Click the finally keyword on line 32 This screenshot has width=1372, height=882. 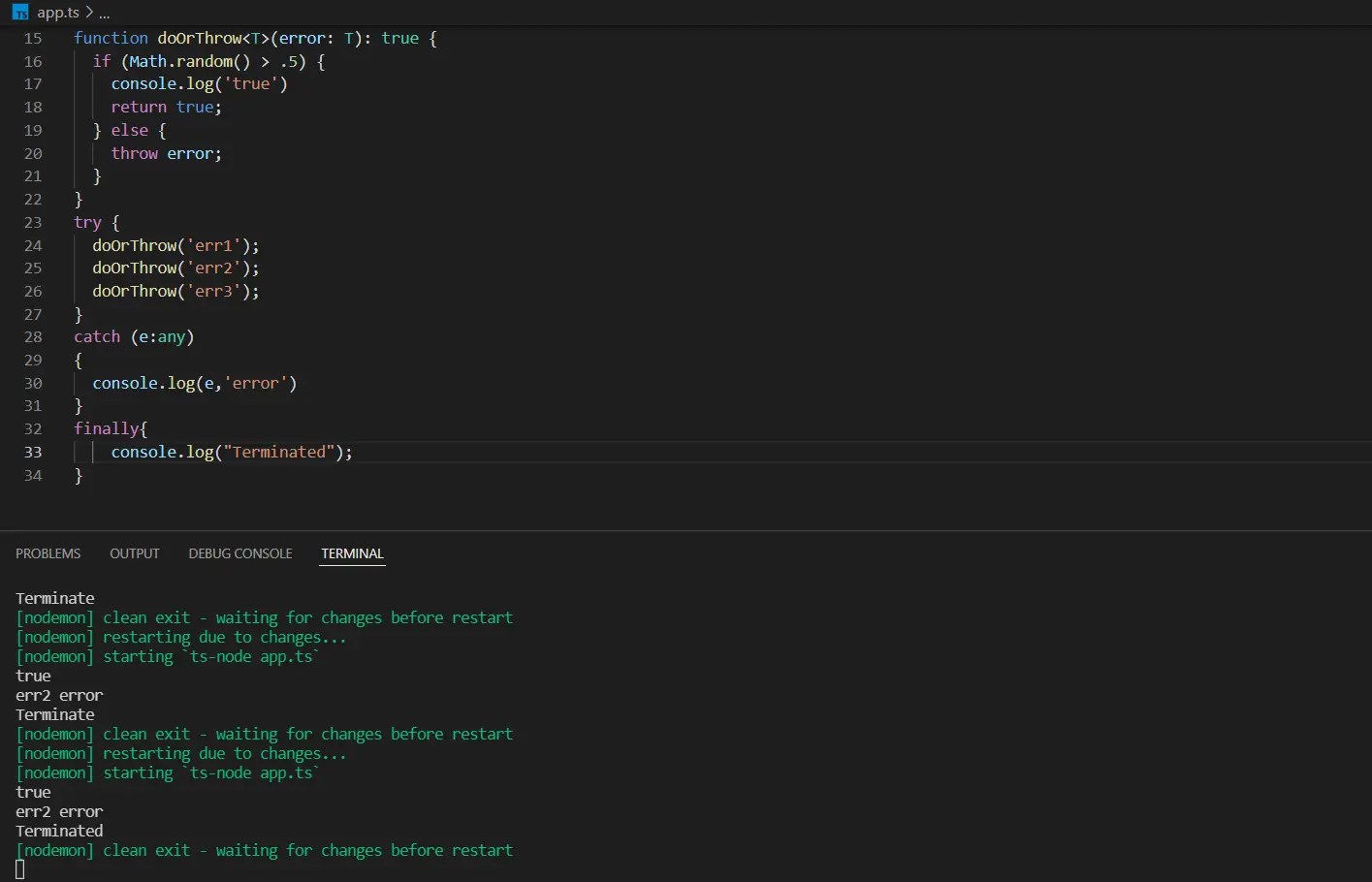tap(107, 428)
